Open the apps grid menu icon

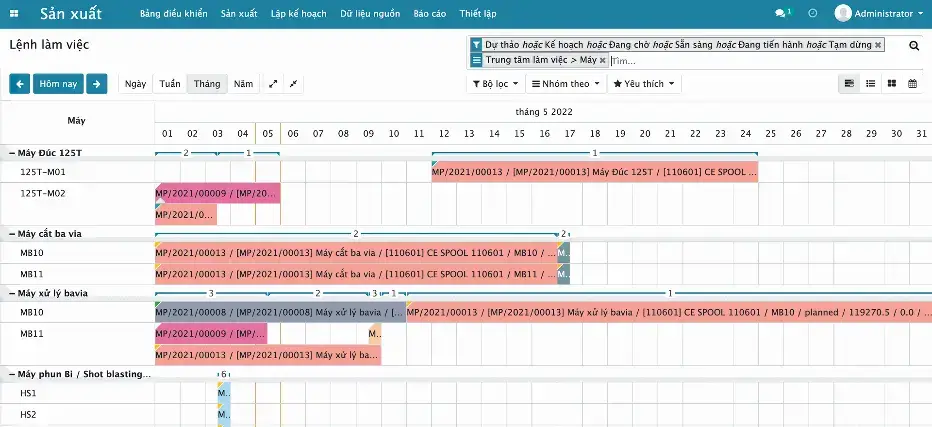(x=15, y=14)
